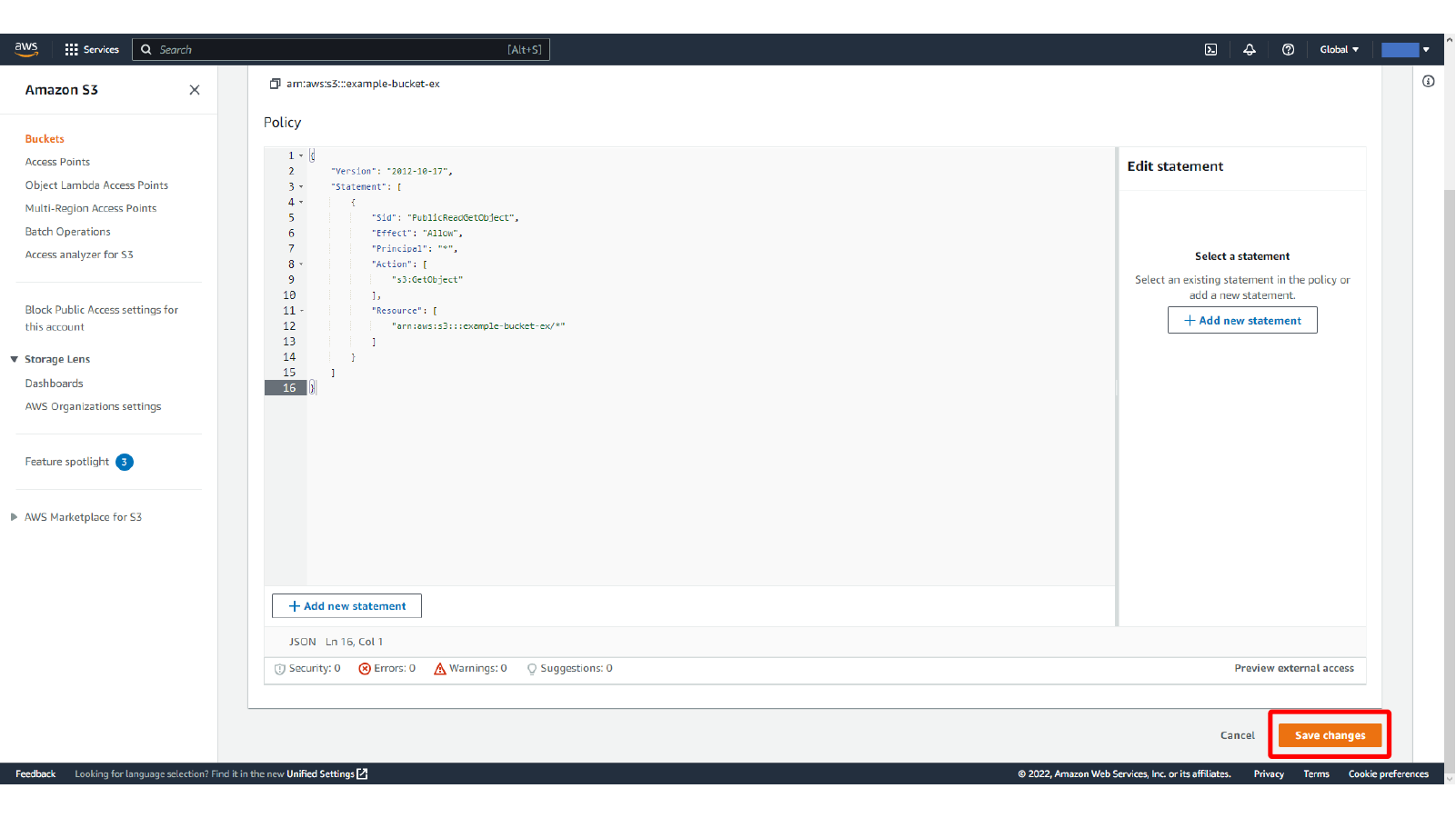Open the account menu dropdown
The image size is (1456, 818).
(x=1405, y=50)
